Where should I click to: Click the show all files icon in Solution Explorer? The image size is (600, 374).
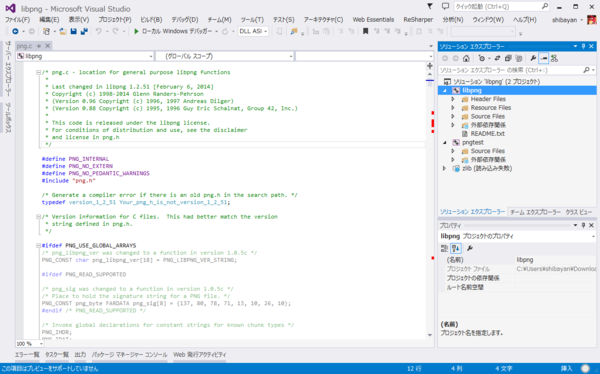click(518, 58)
